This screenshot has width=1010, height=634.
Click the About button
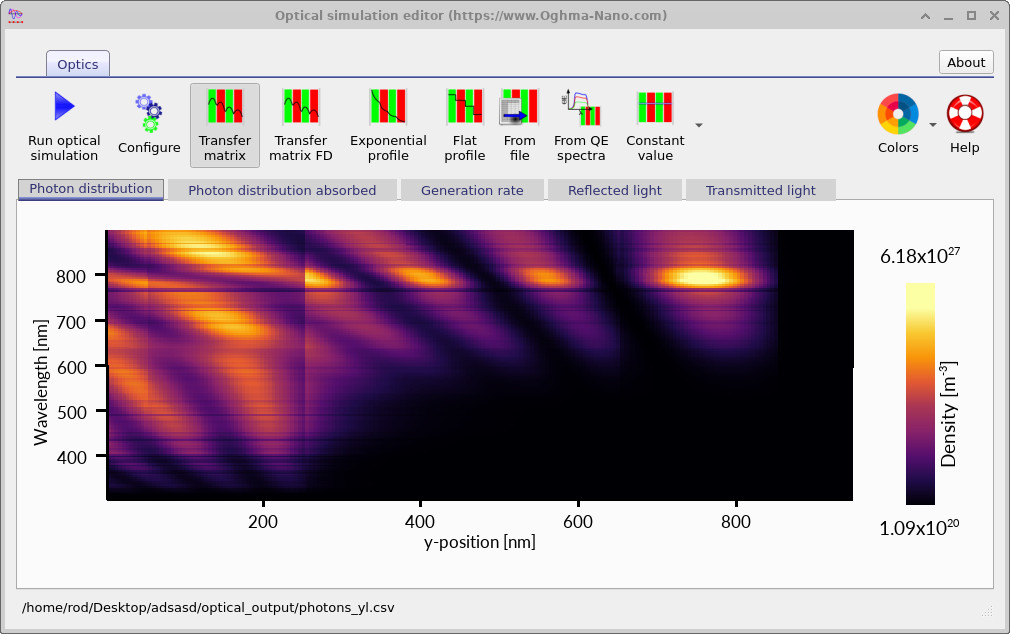coord(966,62)
